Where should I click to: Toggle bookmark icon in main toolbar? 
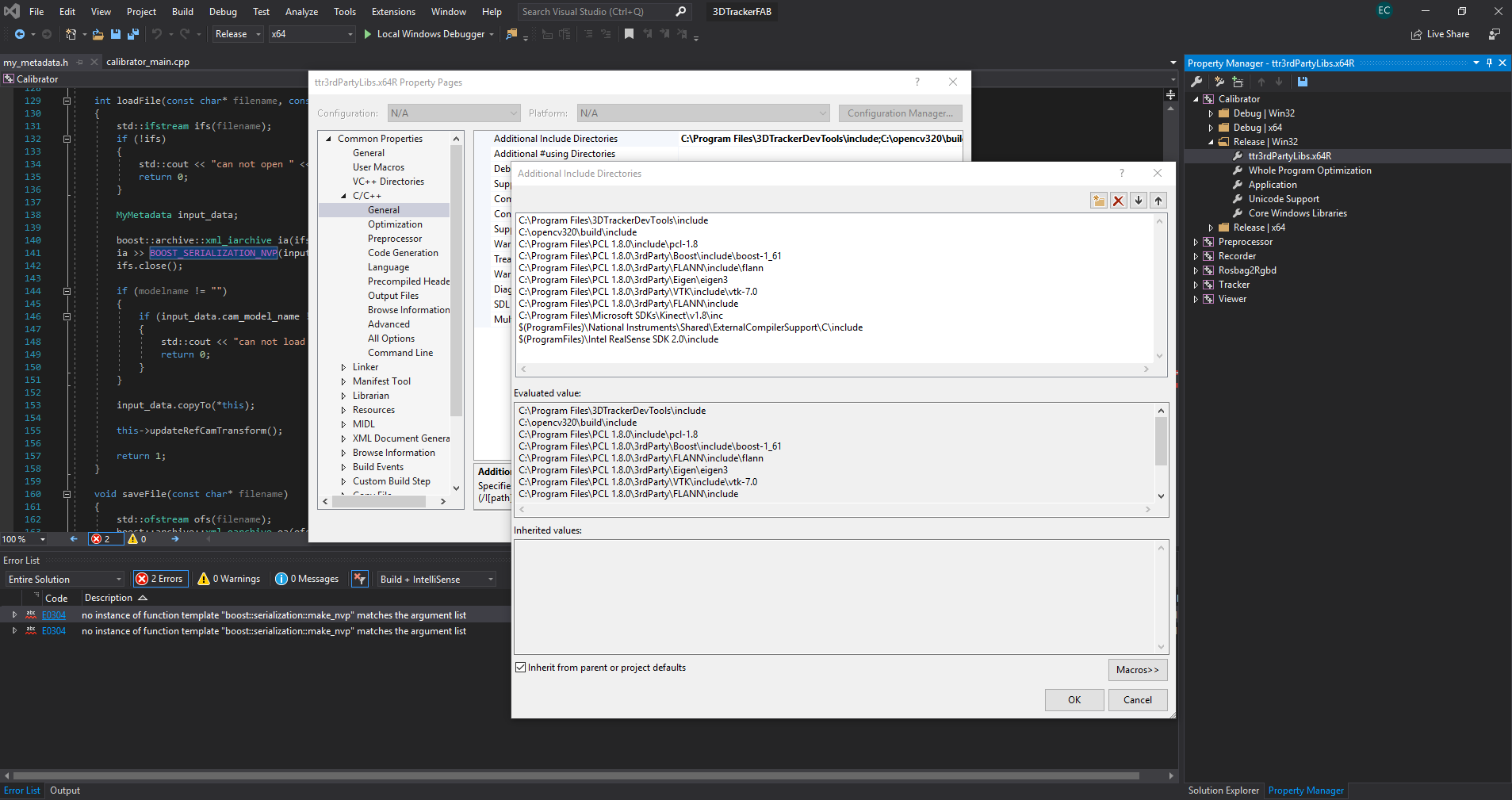[629, 34]
